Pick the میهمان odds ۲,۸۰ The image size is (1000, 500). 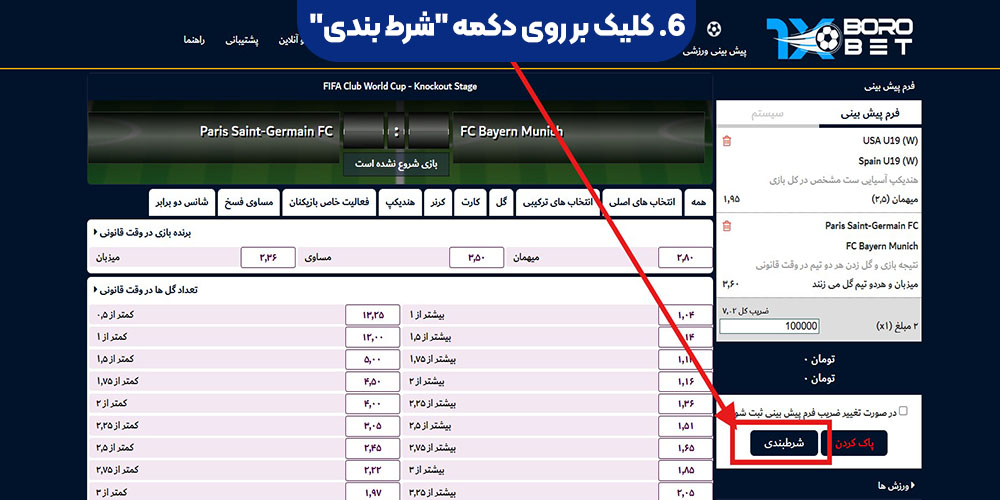pyautogui.click(x=685, y=258)
